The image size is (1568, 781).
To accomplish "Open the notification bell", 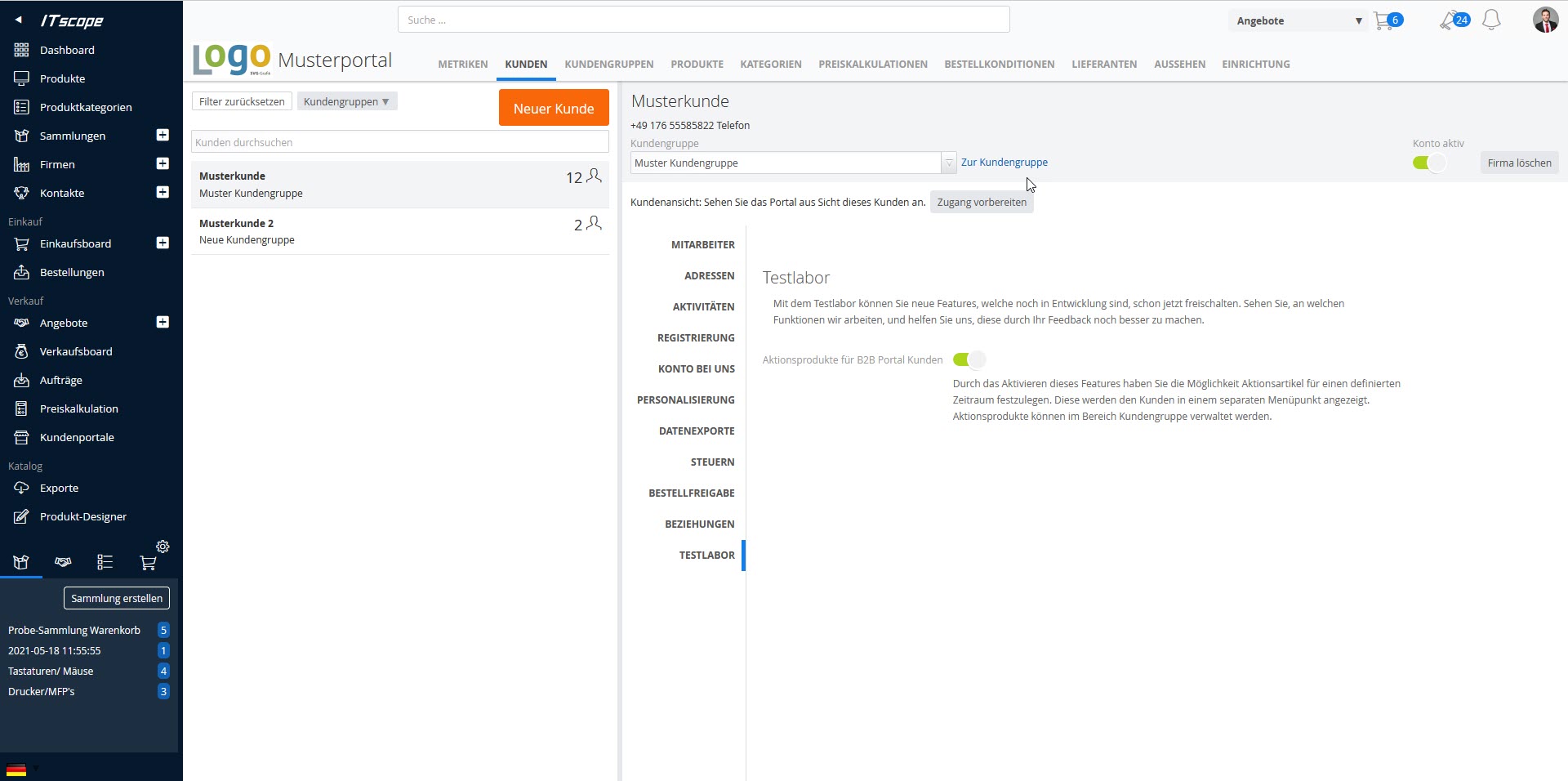I will [1491, 20].
